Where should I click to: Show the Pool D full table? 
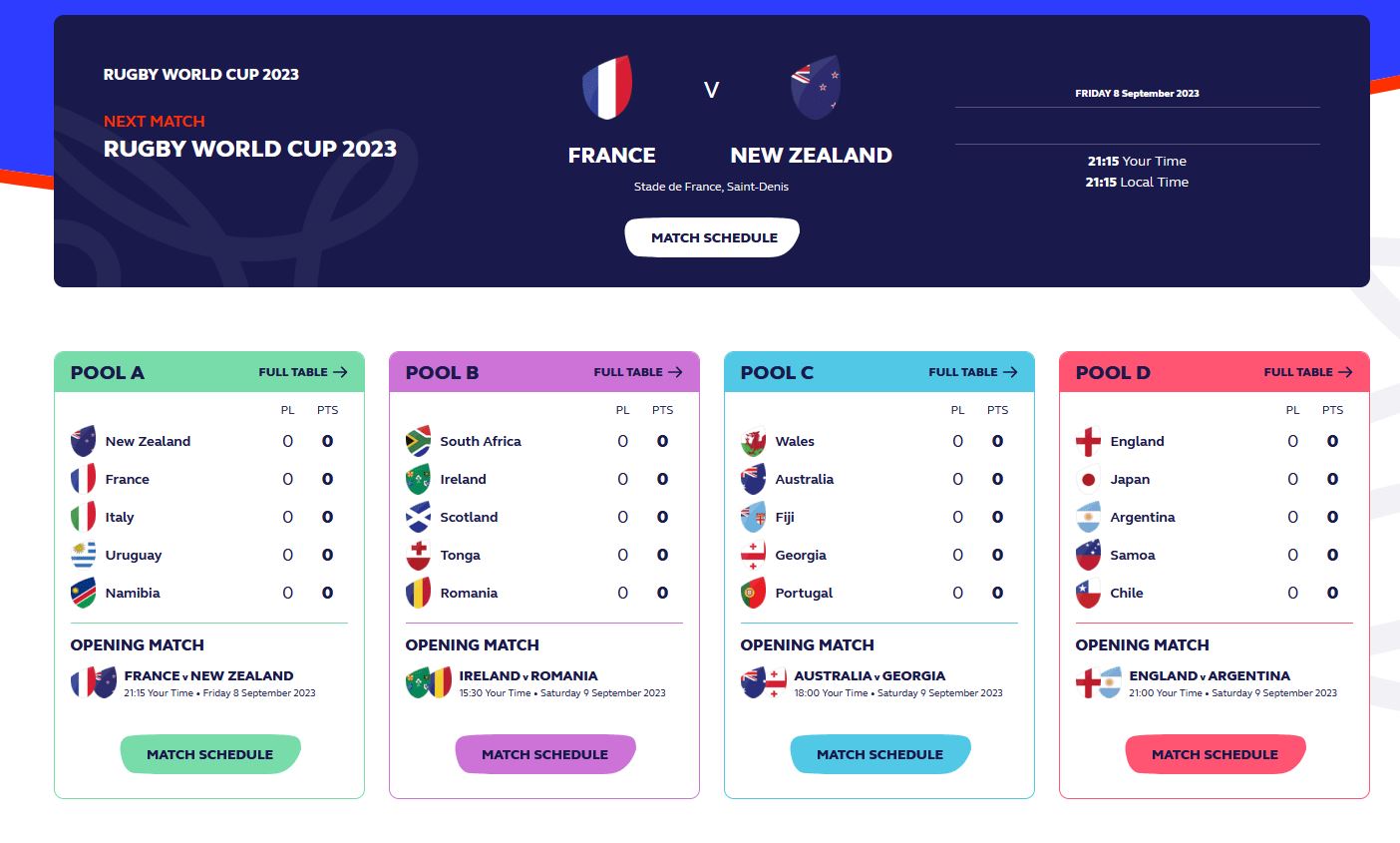[x=1308, y=372]
